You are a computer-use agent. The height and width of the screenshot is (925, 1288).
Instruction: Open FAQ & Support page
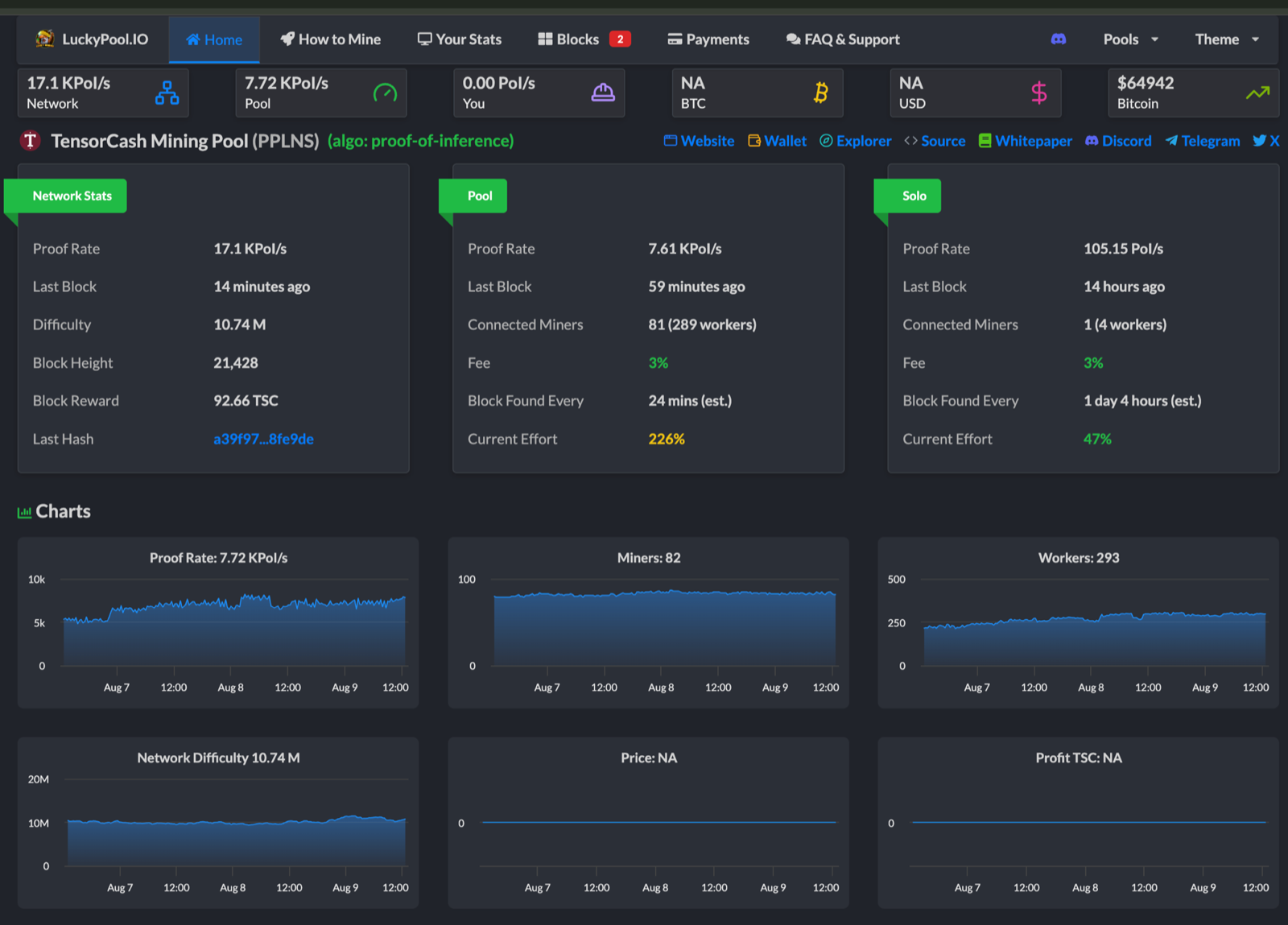(x=843, y=39)
